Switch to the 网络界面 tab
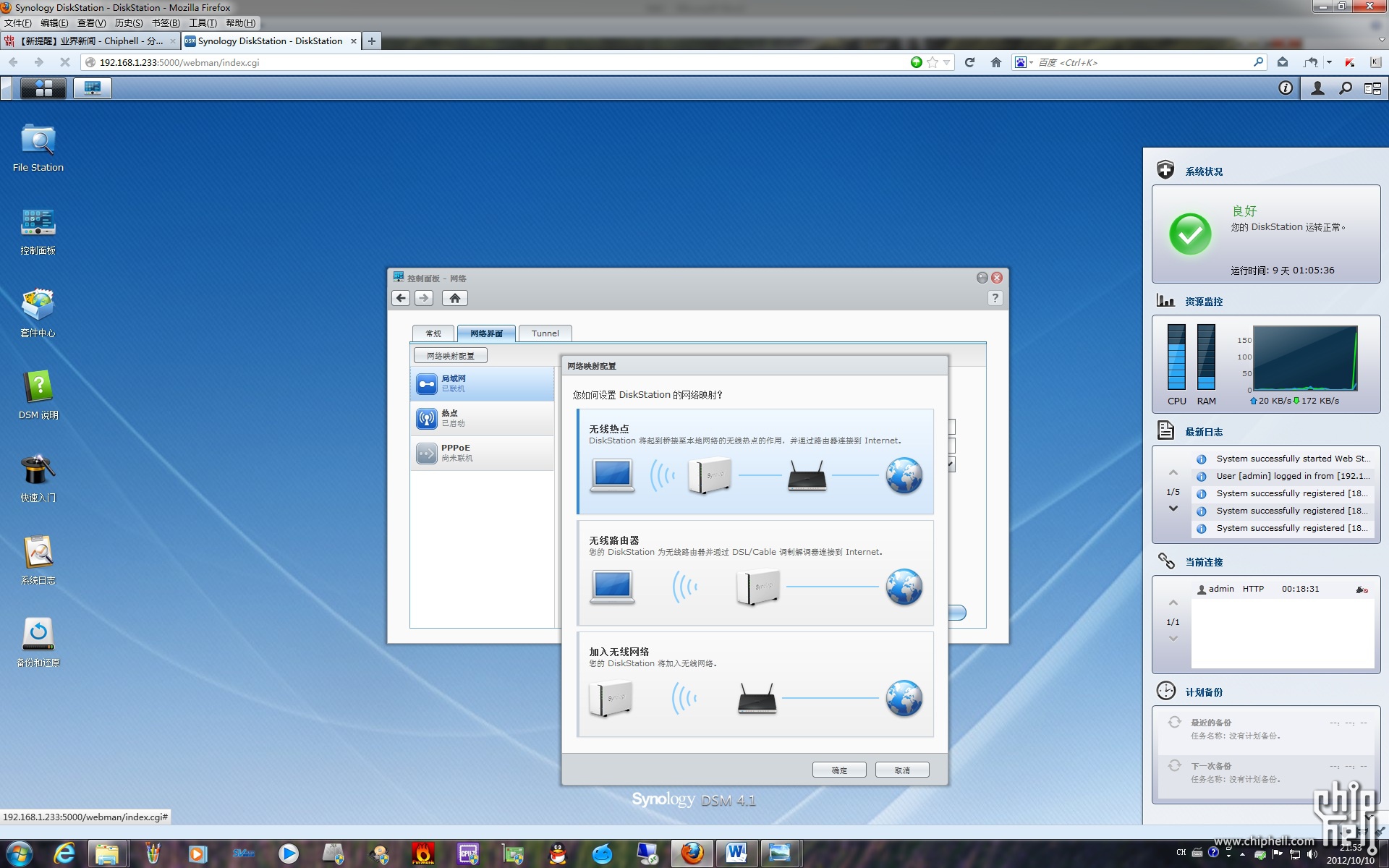The height and width of the screenshot is (868, 1389). point(486,333)
